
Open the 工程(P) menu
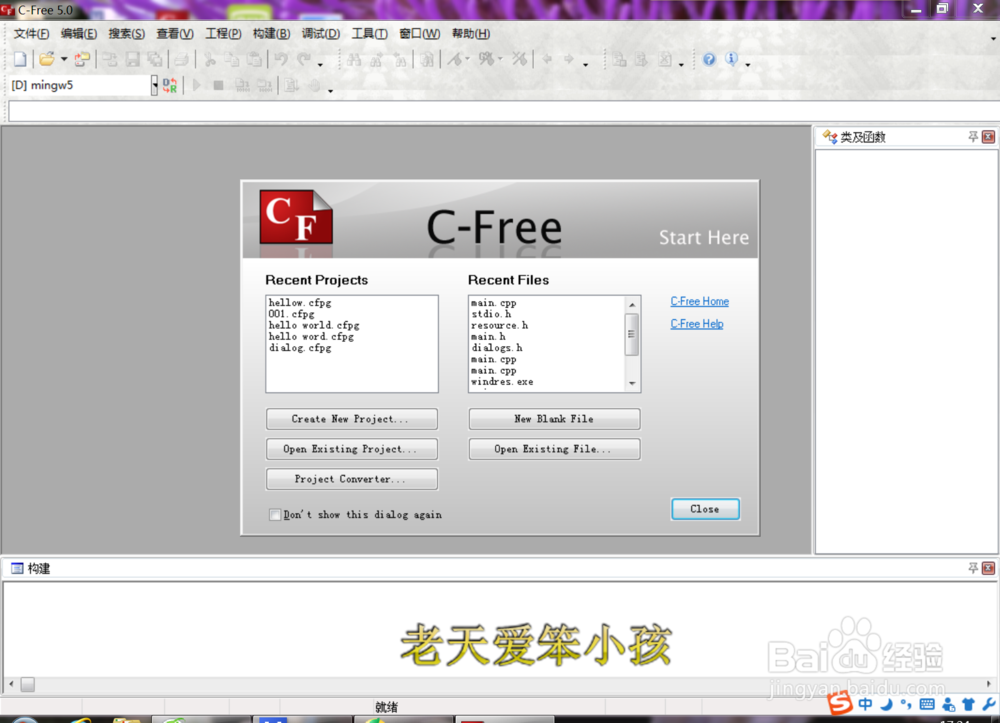[x=223, y=33]
